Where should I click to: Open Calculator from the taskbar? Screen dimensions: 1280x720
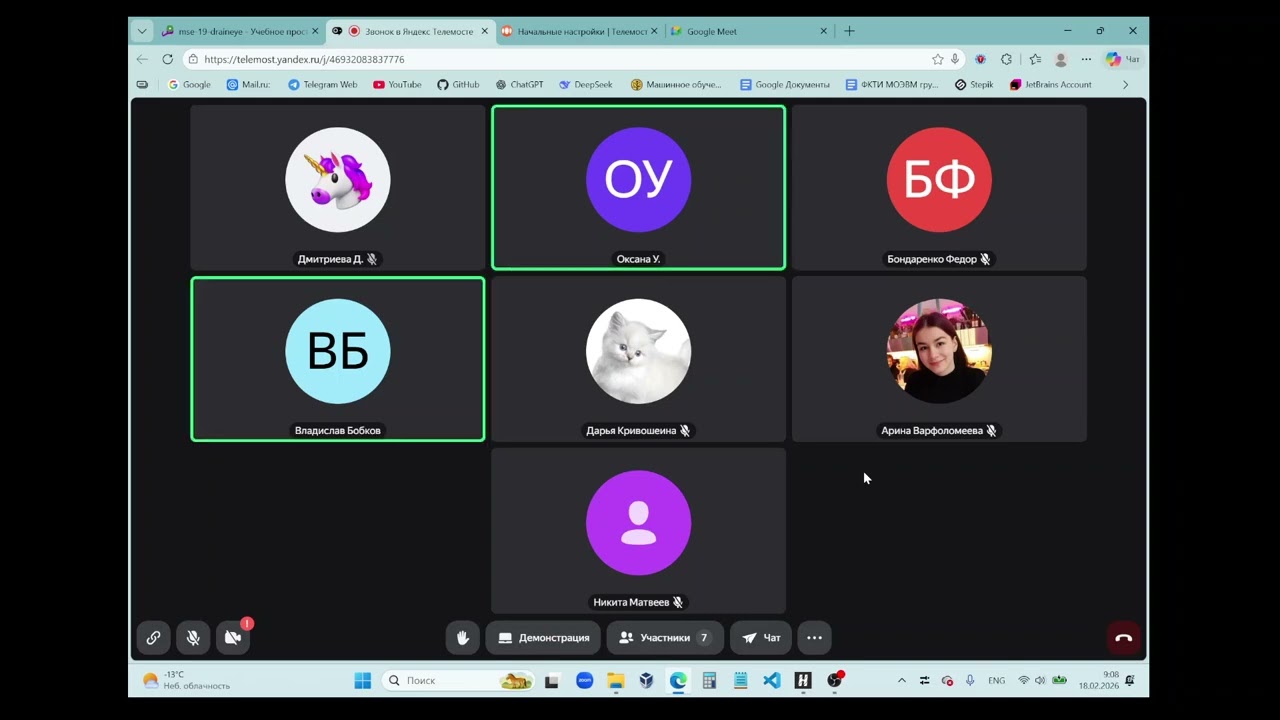709,681
